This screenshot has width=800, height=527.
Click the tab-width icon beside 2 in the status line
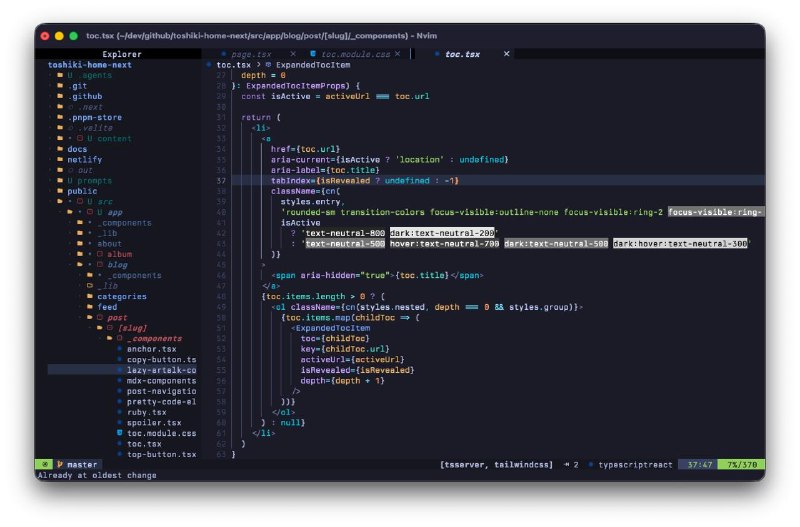[x=566, y=464]
